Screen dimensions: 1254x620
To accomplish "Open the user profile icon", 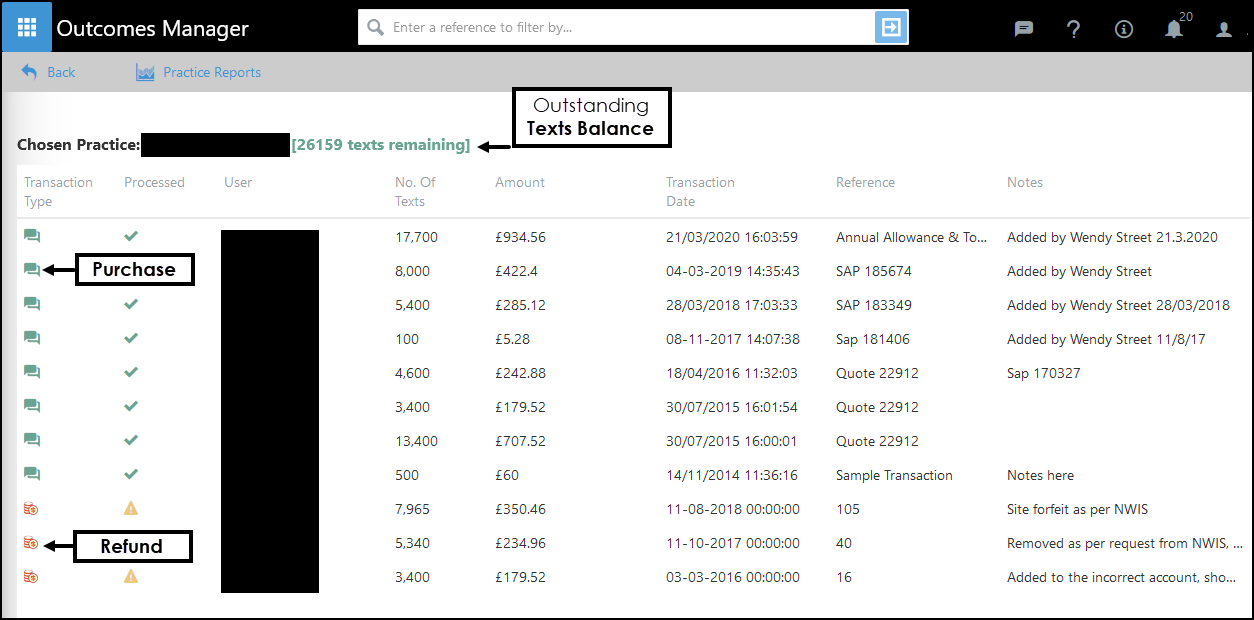I will (1224, 29).
